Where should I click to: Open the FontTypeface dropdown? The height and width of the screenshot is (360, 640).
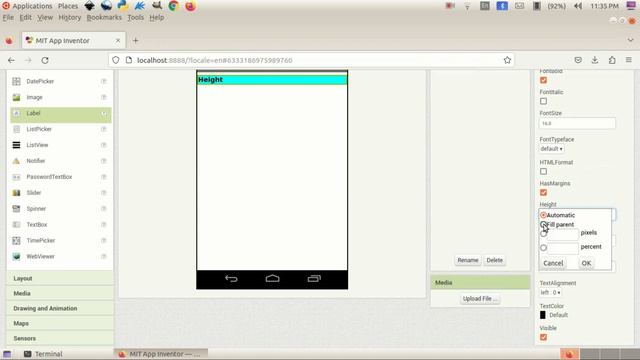pos(551,149)
